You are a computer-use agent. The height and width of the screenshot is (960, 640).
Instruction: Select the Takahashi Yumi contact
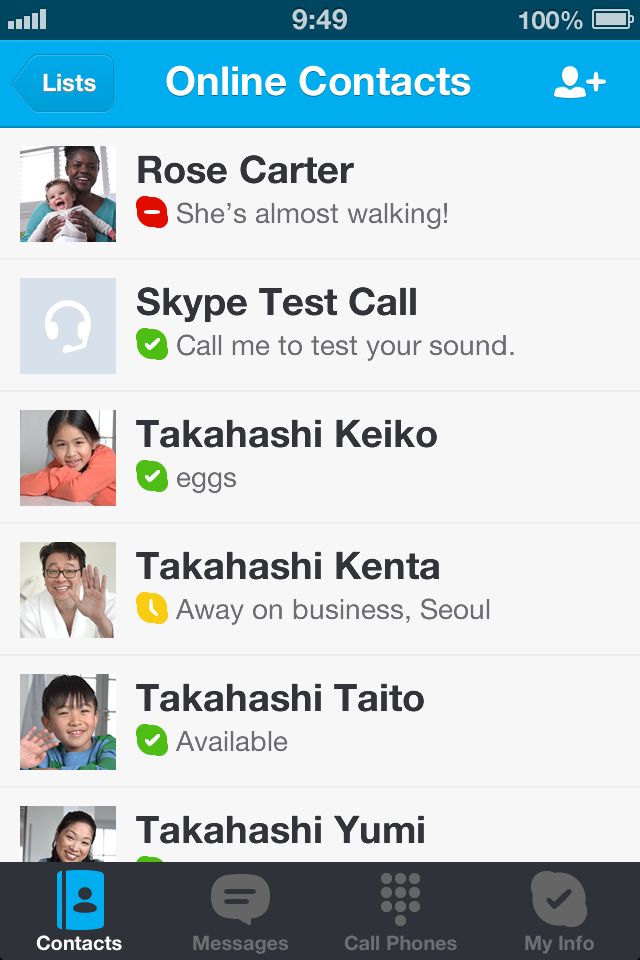click(281, 830)
